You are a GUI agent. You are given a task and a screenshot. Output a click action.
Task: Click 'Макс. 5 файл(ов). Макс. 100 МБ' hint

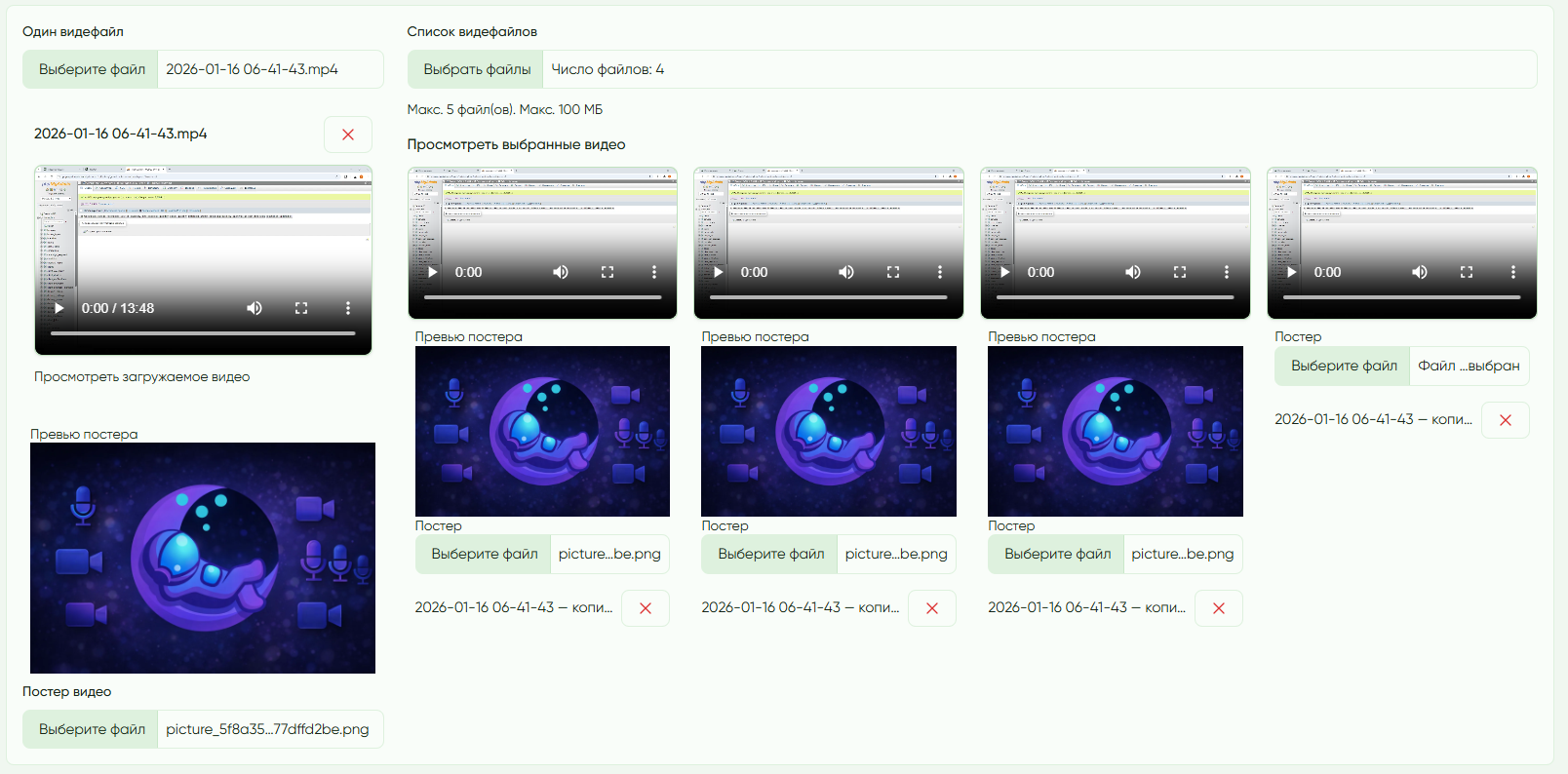pos(505,109)
